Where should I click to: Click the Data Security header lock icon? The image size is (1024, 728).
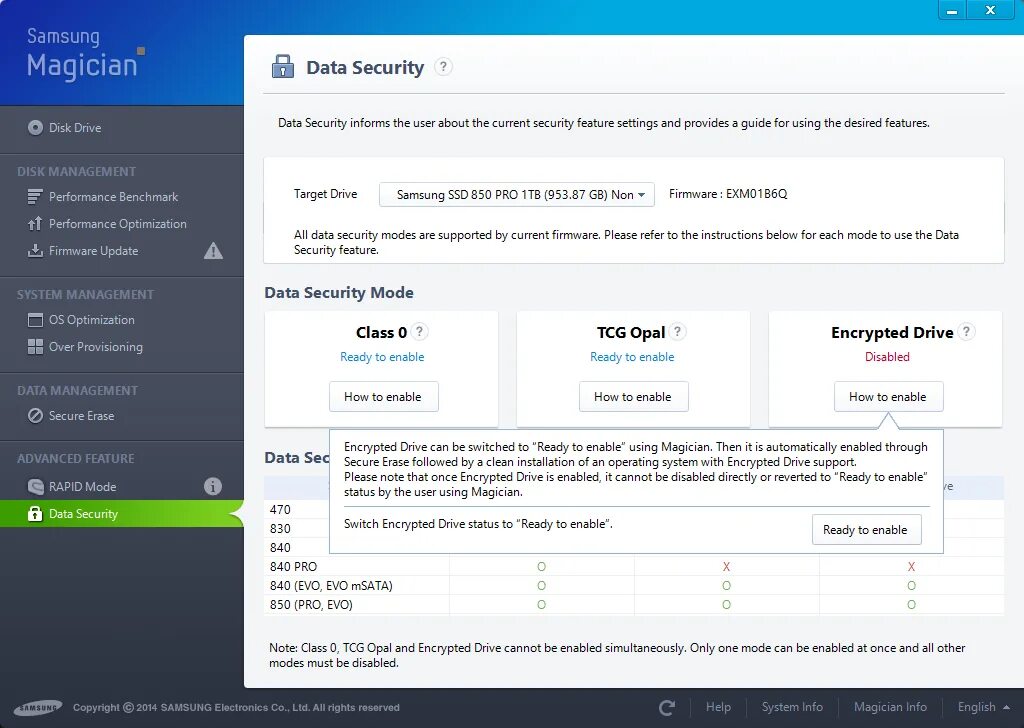click(283, 67)
